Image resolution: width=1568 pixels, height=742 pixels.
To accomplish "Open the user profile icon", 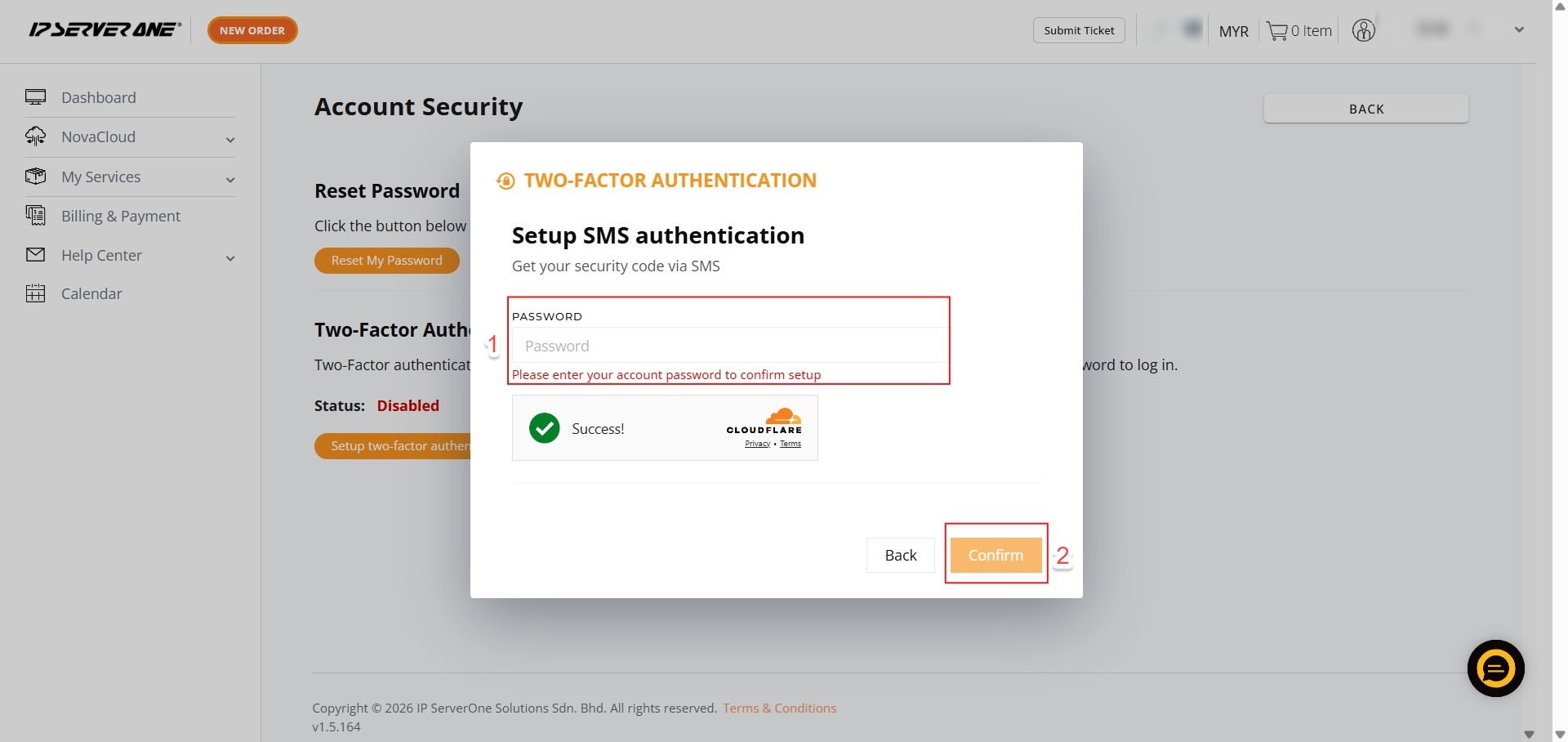I will (x=1363, y=30).
